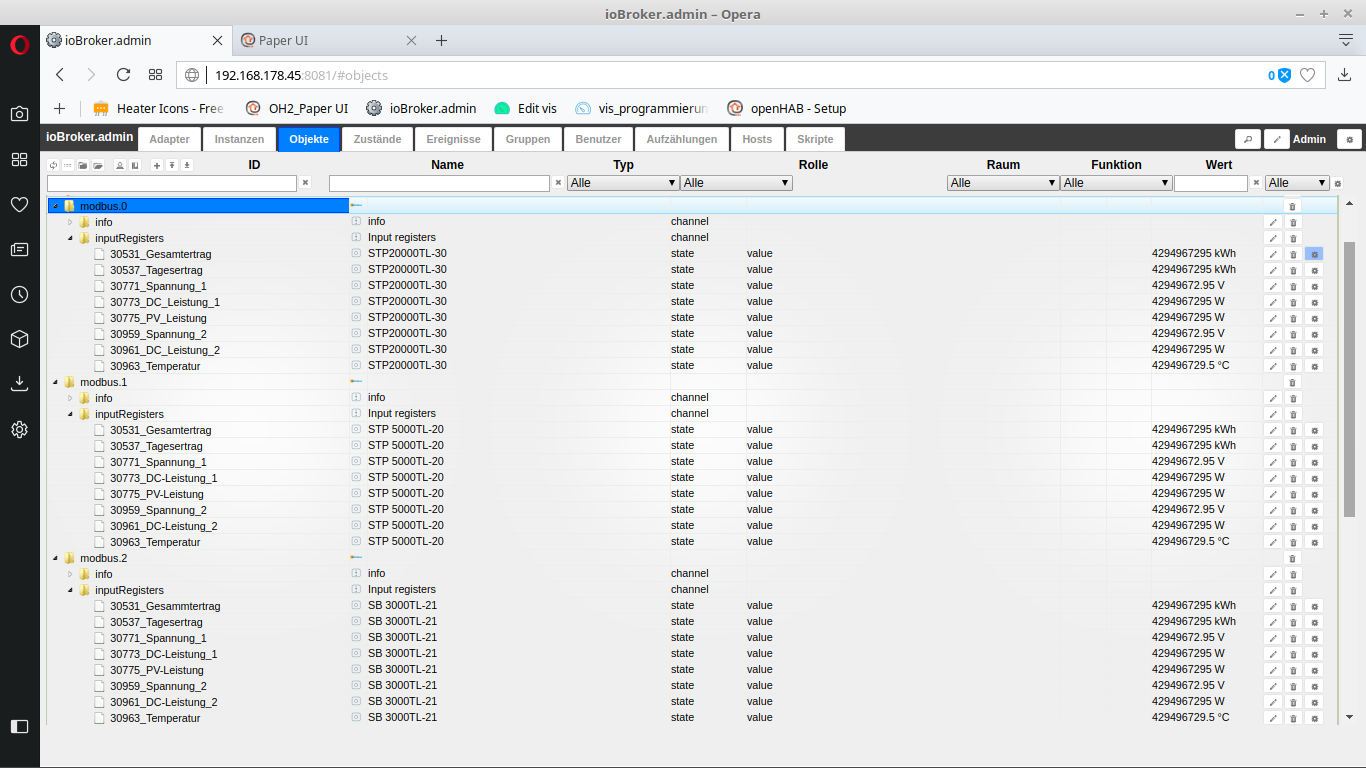Open the column settings gear beside last Alle filter
Viewport: 1366px width, 768px height.
(1337, 183)
